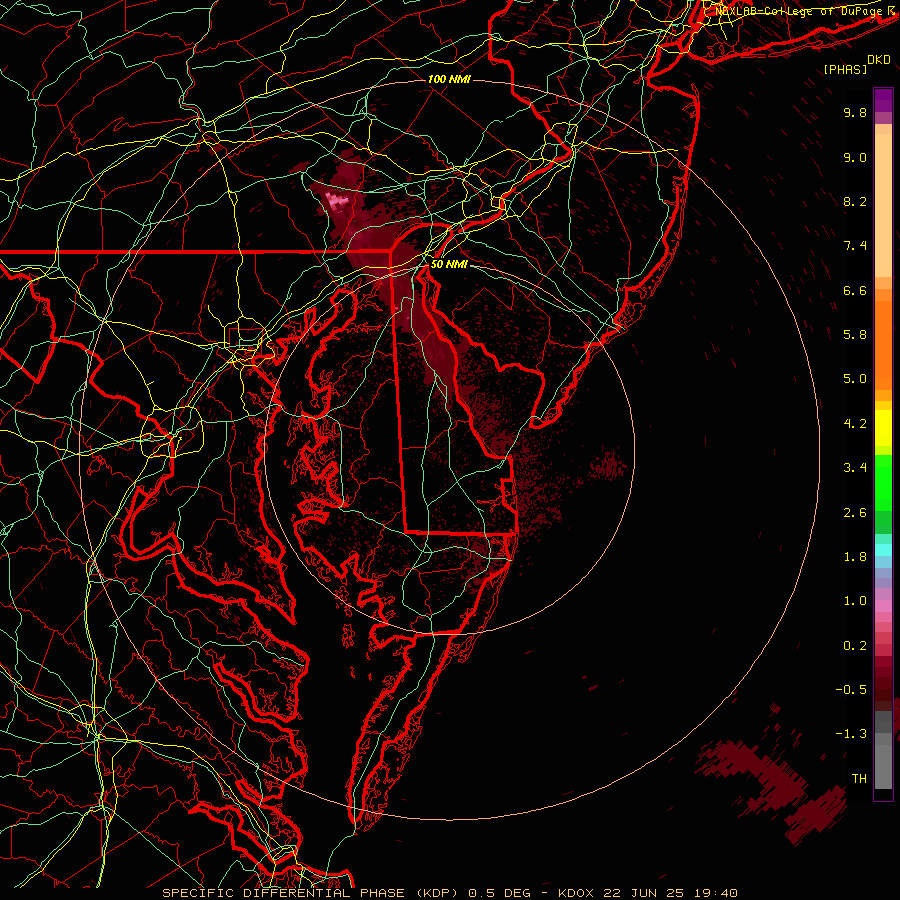Click the 9.0 value on the scale
The width and height of the screenshot is (900, 900).
pyautogui.click(x=855, y=158)
